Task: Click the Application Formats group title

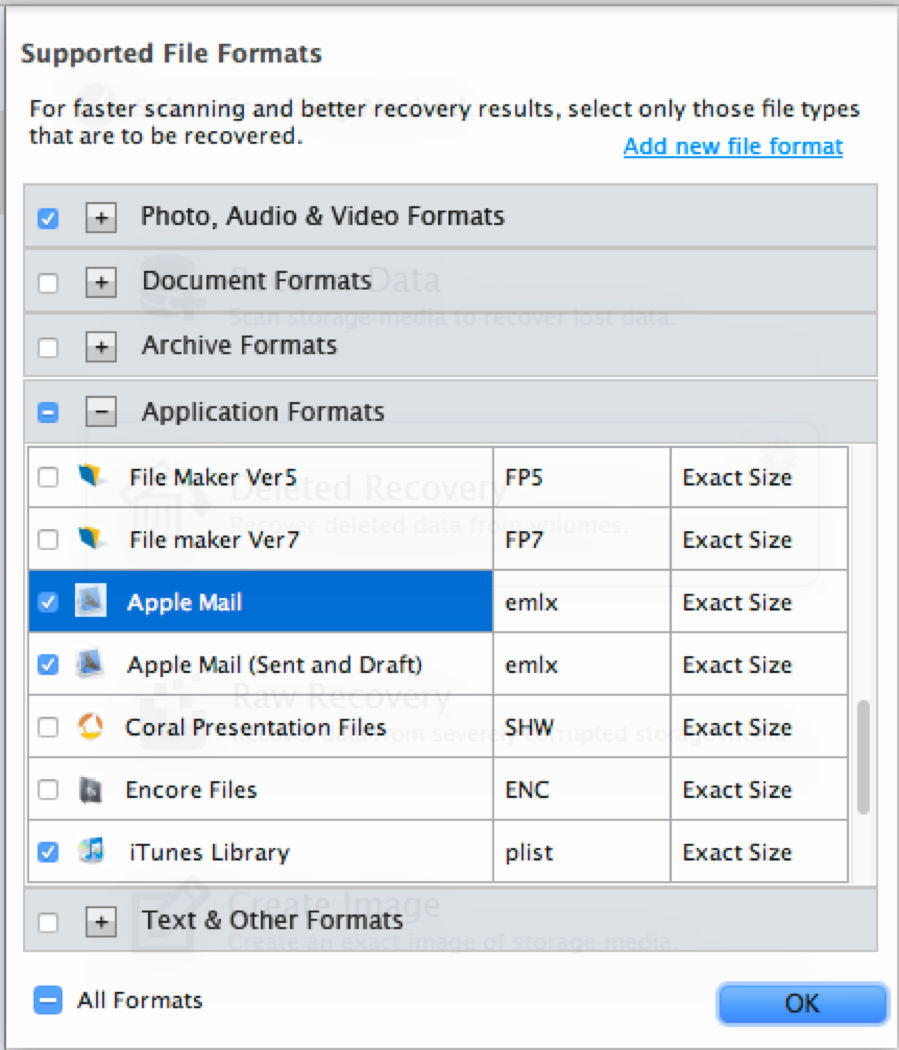Action: 263,411
